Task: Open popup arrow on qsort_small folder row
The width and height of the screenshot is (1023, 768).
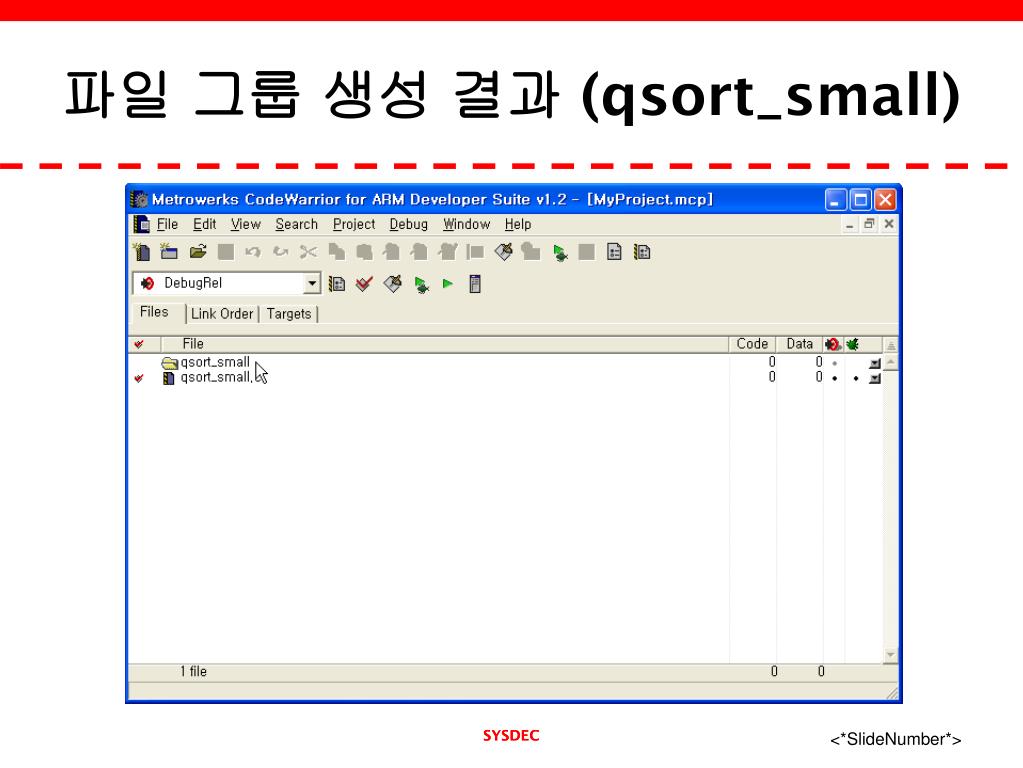Action: click(875, 363)
